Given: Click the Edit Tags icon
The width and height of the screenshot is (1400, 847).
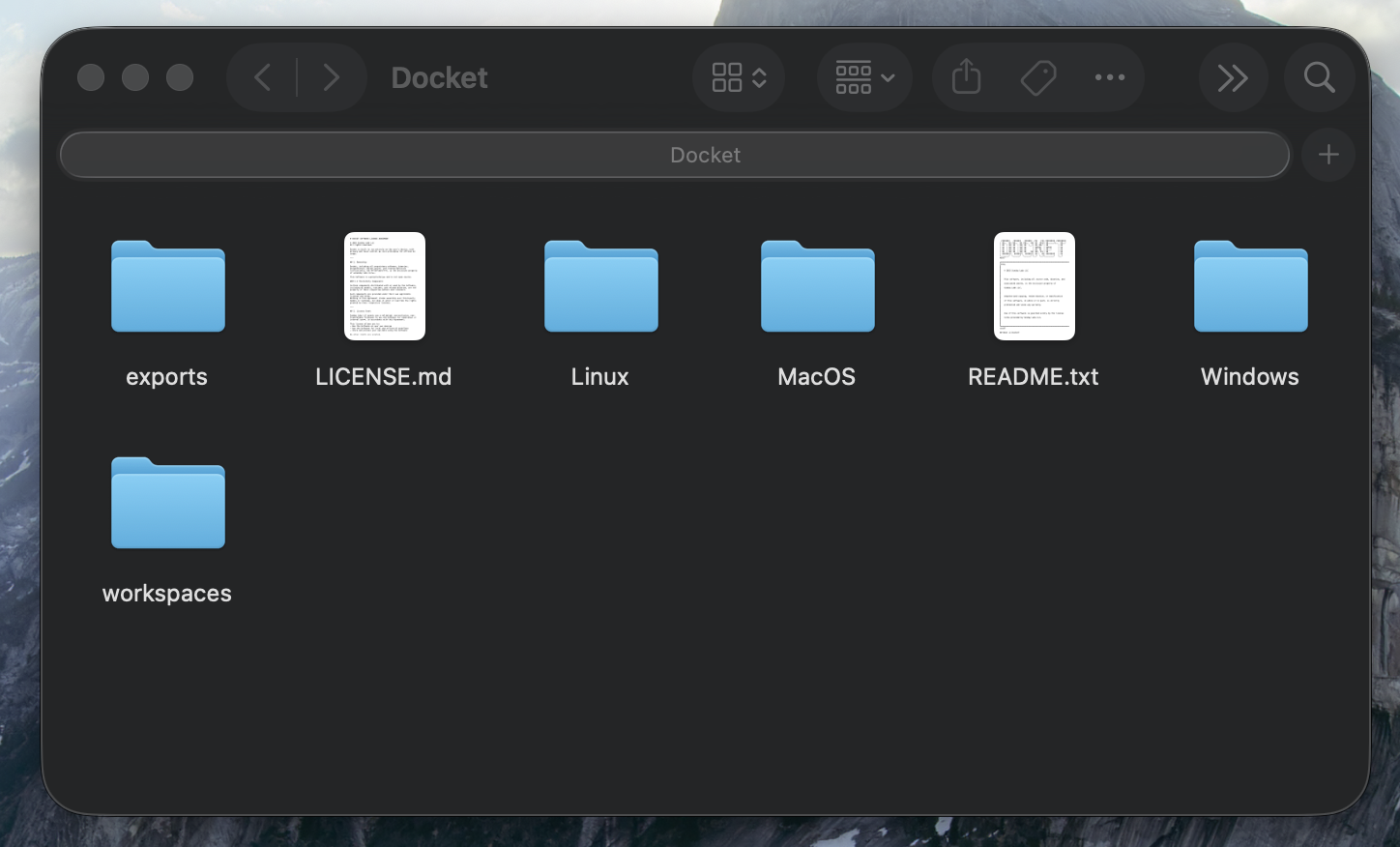Looking at the screenshot, I should coord(1037,77).
